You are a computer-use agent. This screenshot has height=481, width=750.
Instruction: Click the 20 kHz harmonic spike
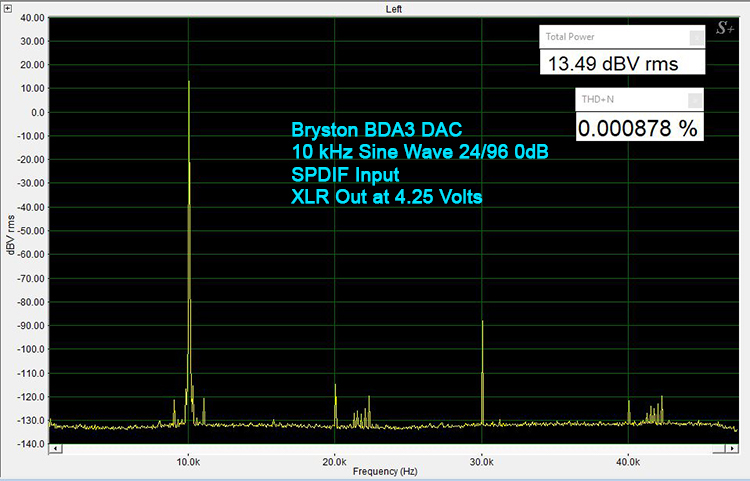(x=335, y=386)
